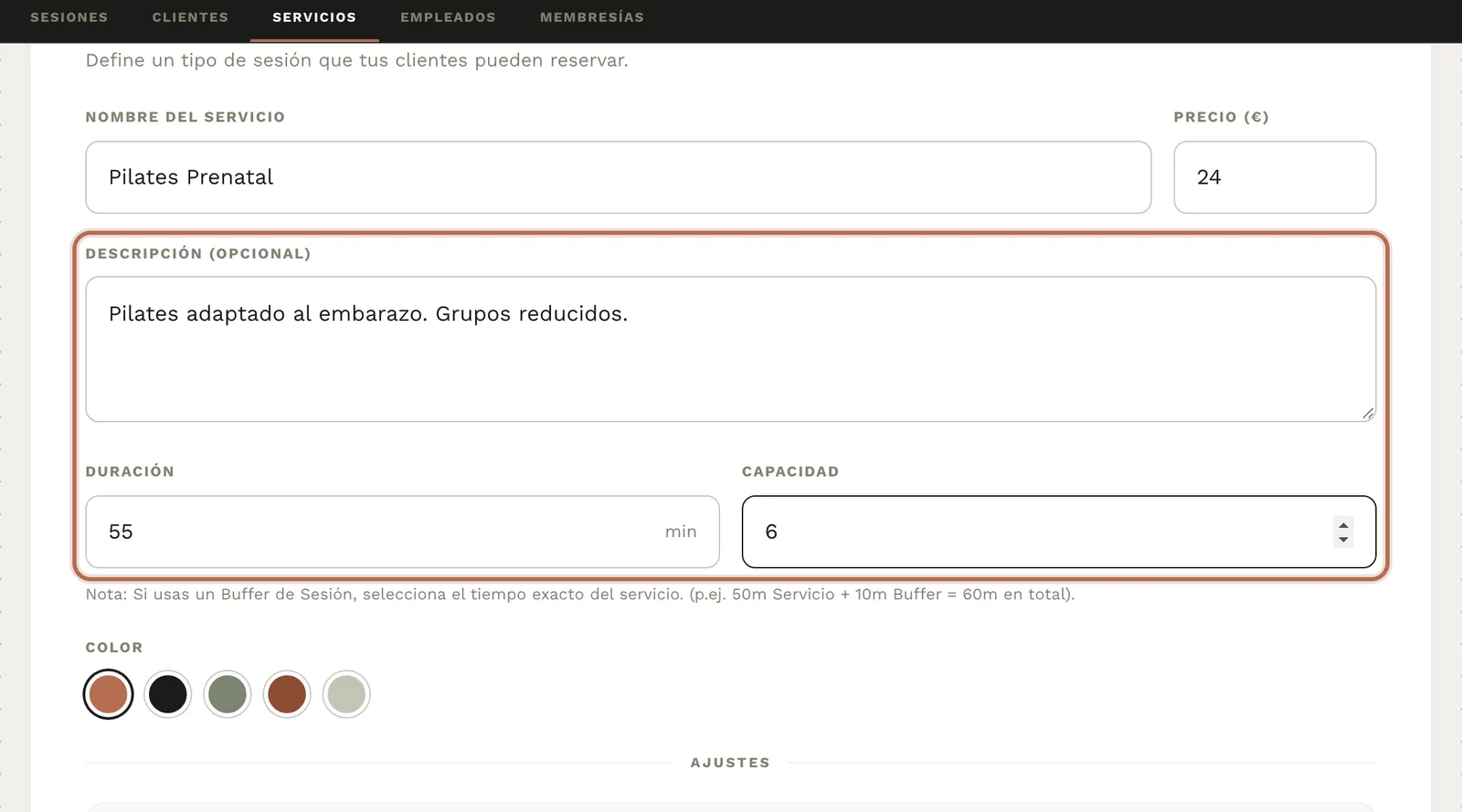Screen dimensions: 1462x812
Task: Click the "AJUSTES" section heading
Action: [x=730, y=763]
